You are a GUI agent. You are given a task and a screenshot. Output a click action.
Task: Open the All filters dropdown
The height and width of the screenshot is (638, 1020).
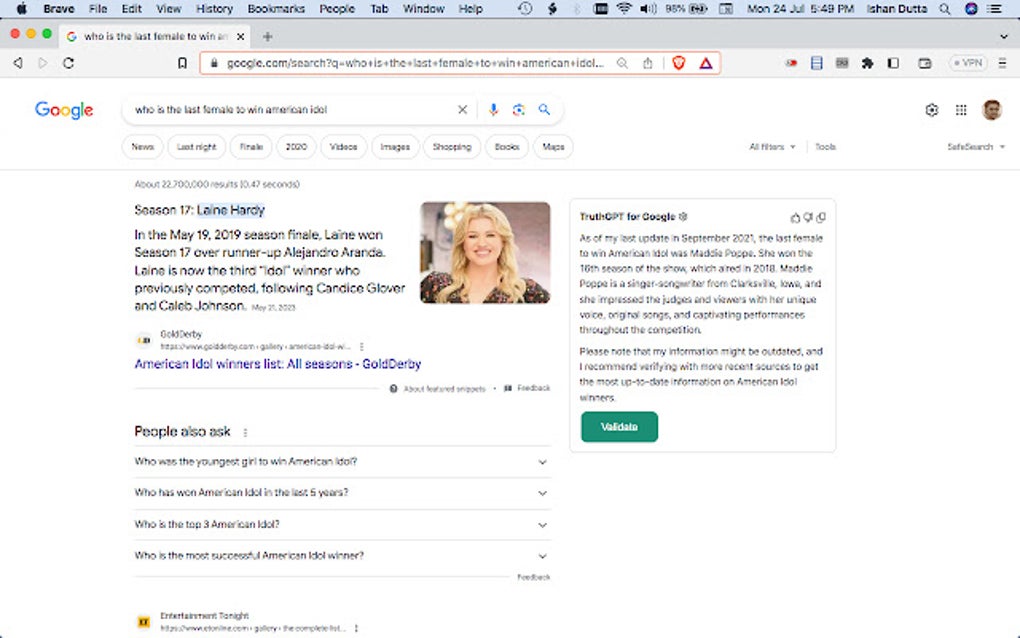770,146
